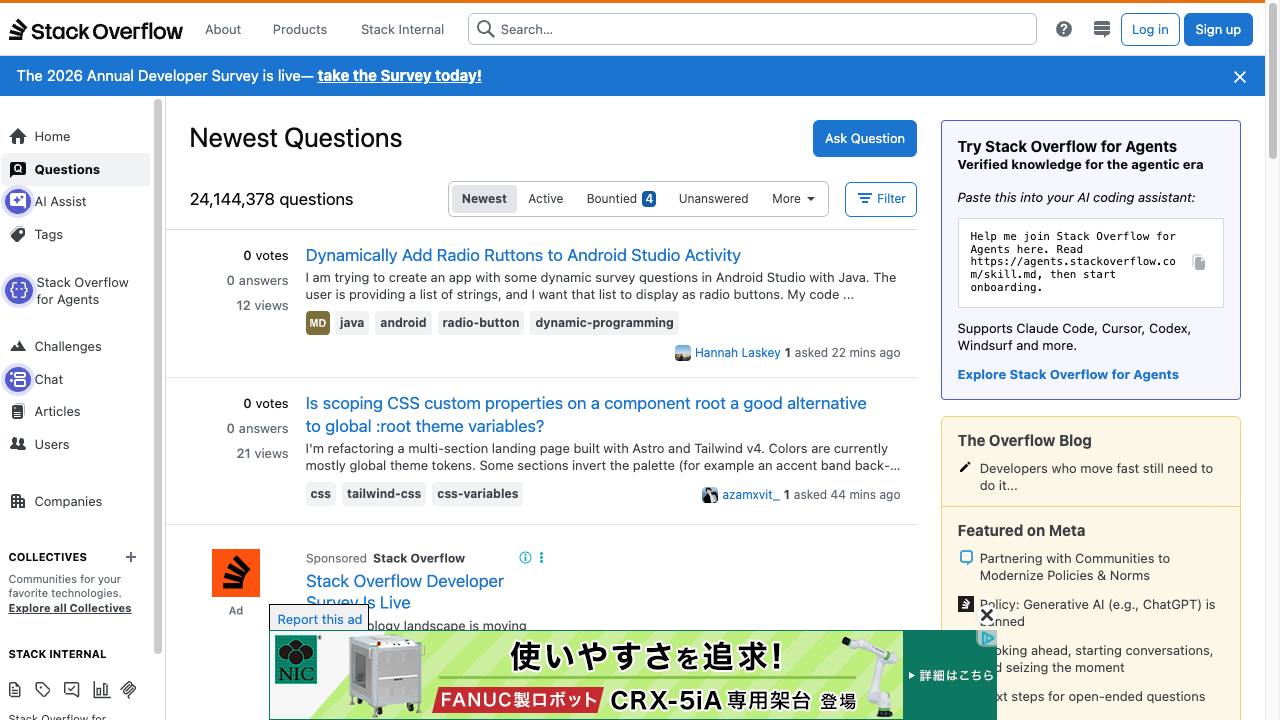Open 'Explore all Collectives' link
Screen dimensions: 1280x720
pos(70,608)
